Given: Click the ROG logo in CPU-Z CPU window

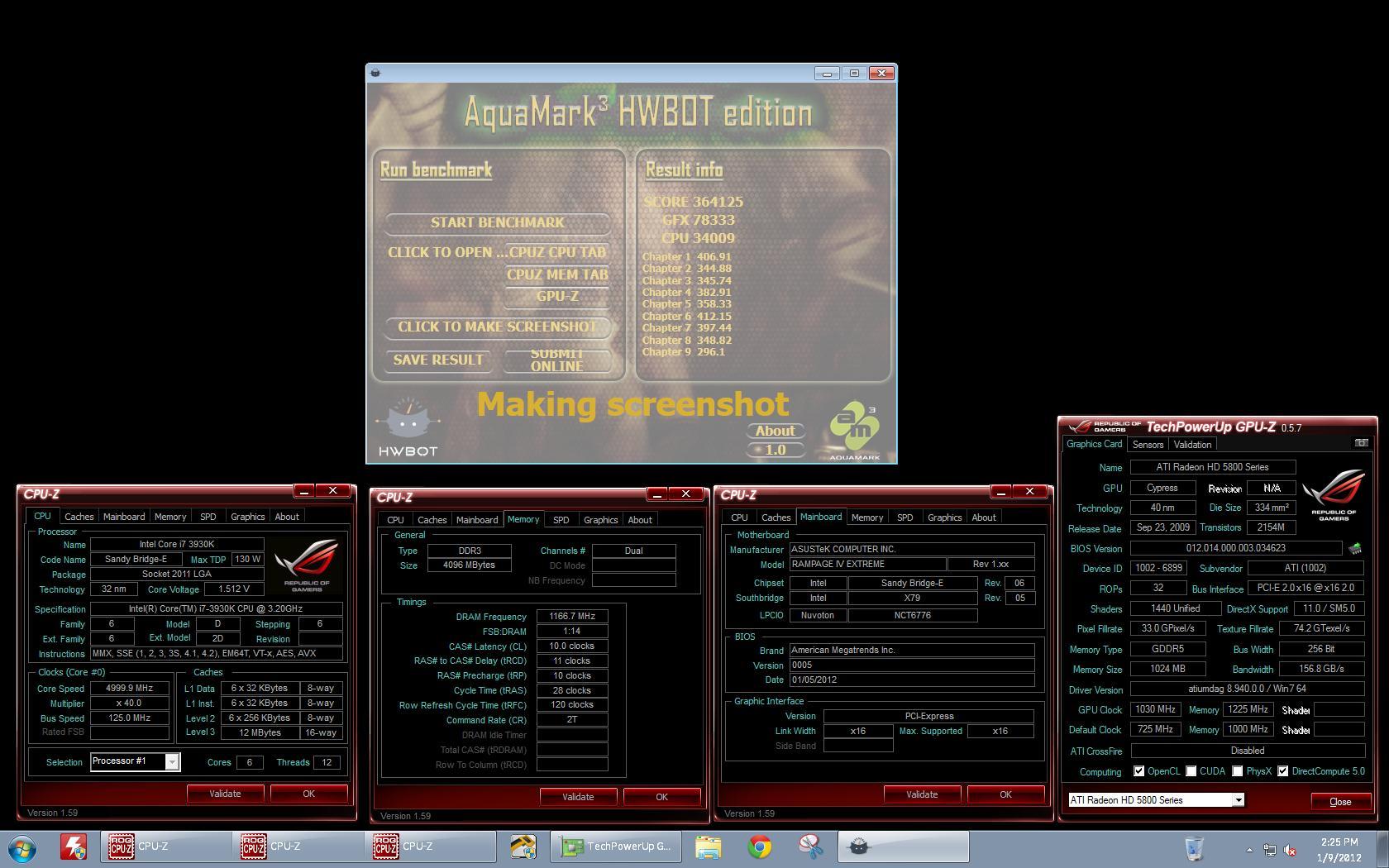Looking at the screenshot, I should [x=307, y=565].
